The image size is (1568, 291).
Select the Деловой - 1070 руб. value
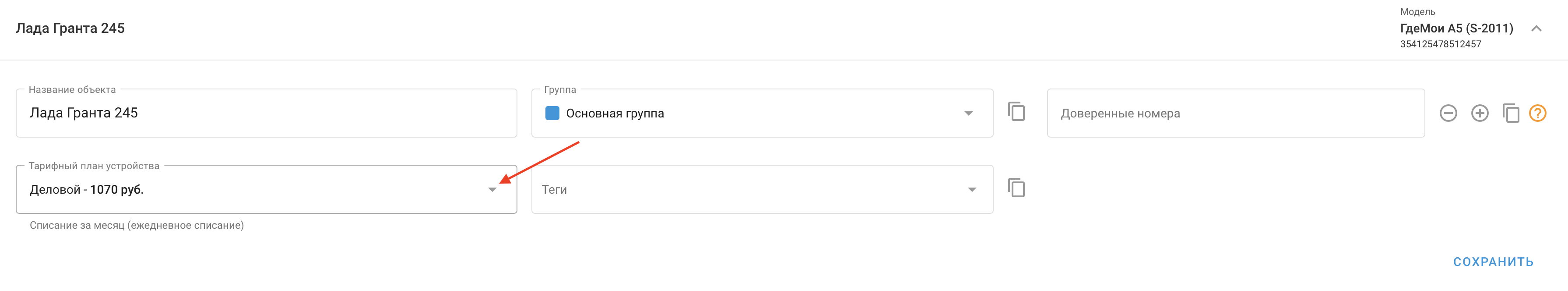(86, 190)
